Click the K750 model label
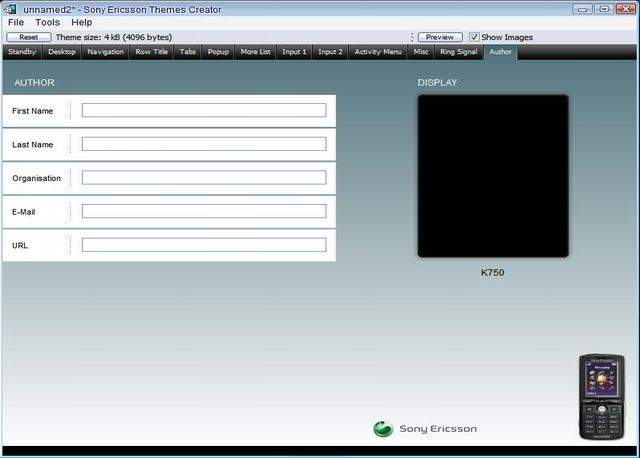The image size is (640, 458). (492, 273)
